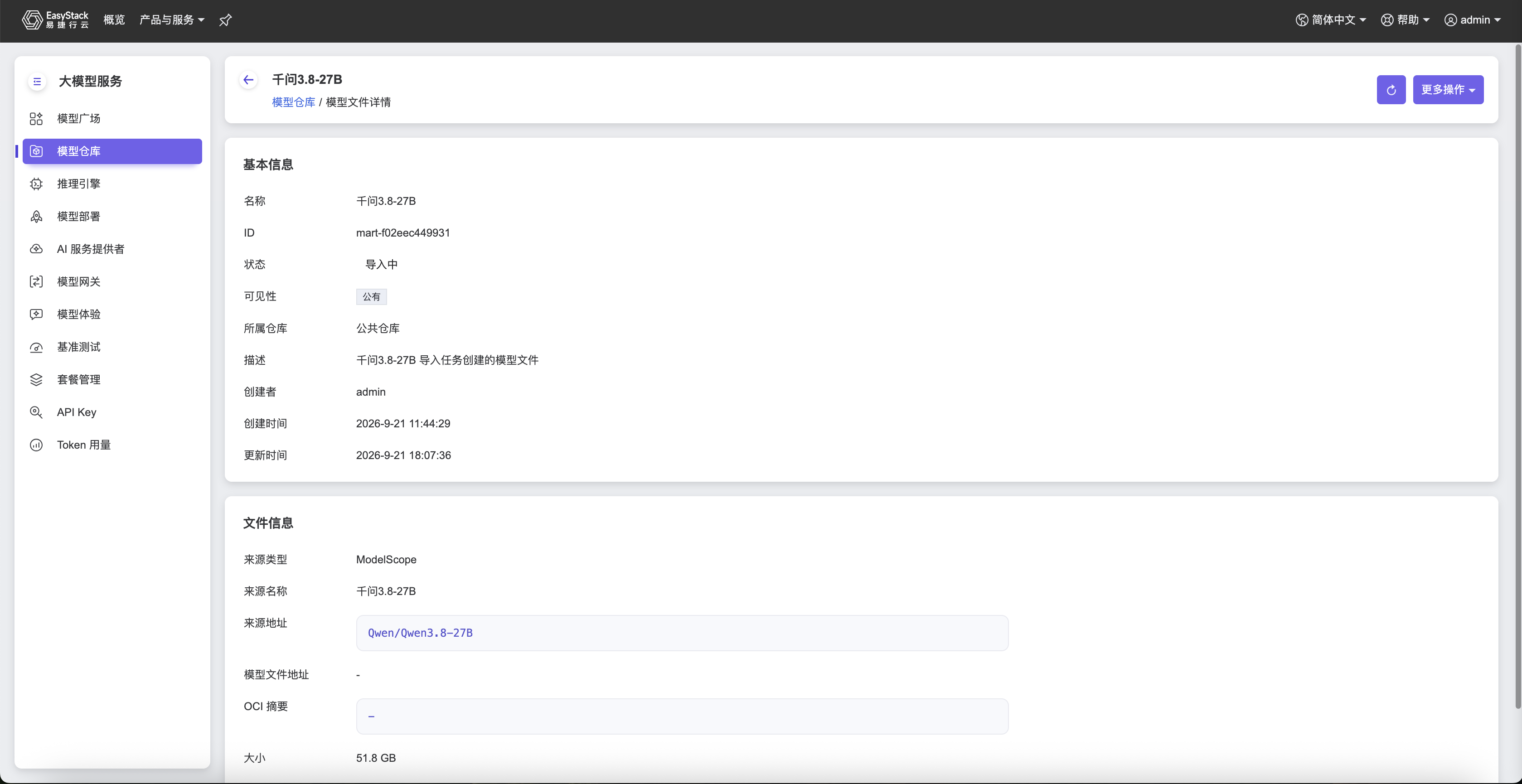Refresh the model file details
1522x784 pixels.
click(1391, 90)
